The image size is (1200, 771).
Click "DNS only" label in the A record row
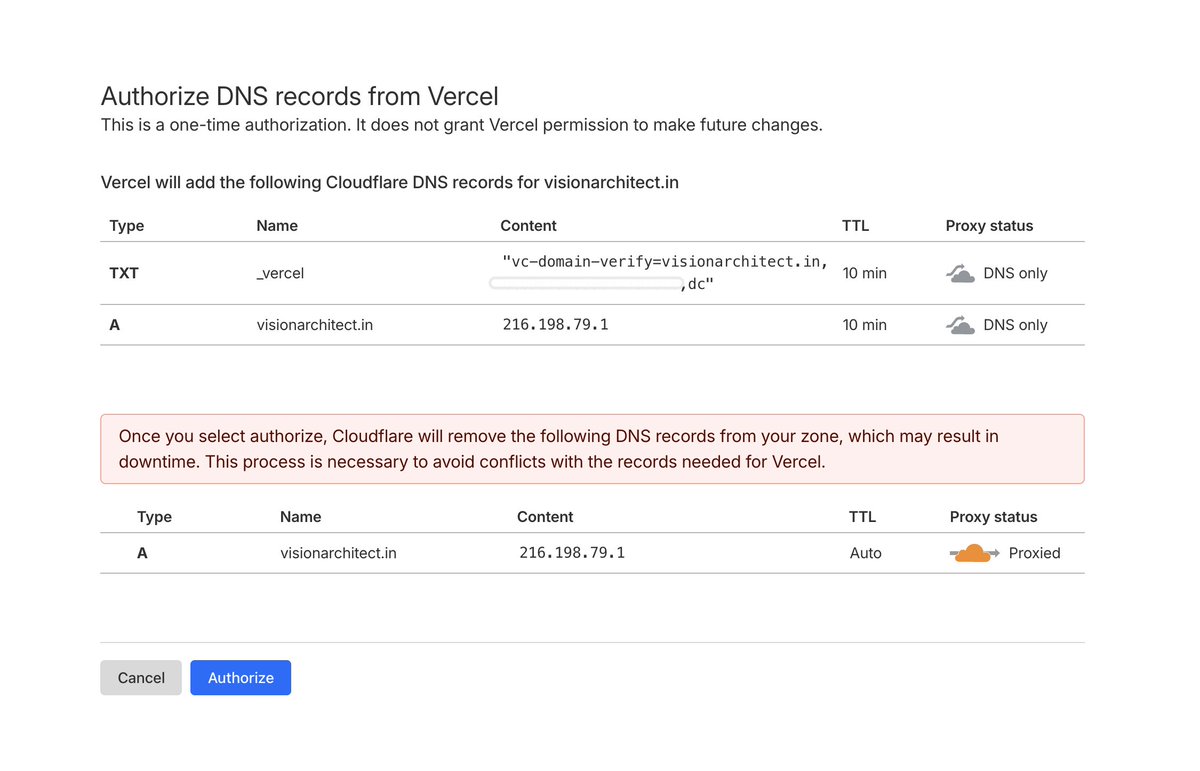[1015, 325]
